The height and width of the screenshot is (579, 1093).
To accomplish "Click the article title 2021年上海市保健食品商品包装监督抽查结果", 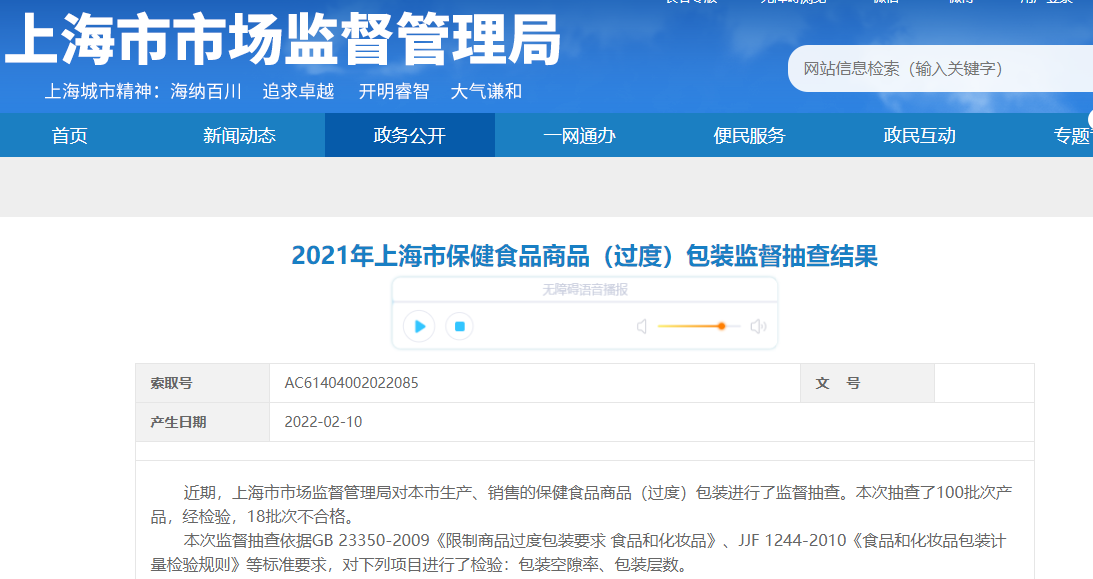I will point(584,256).
